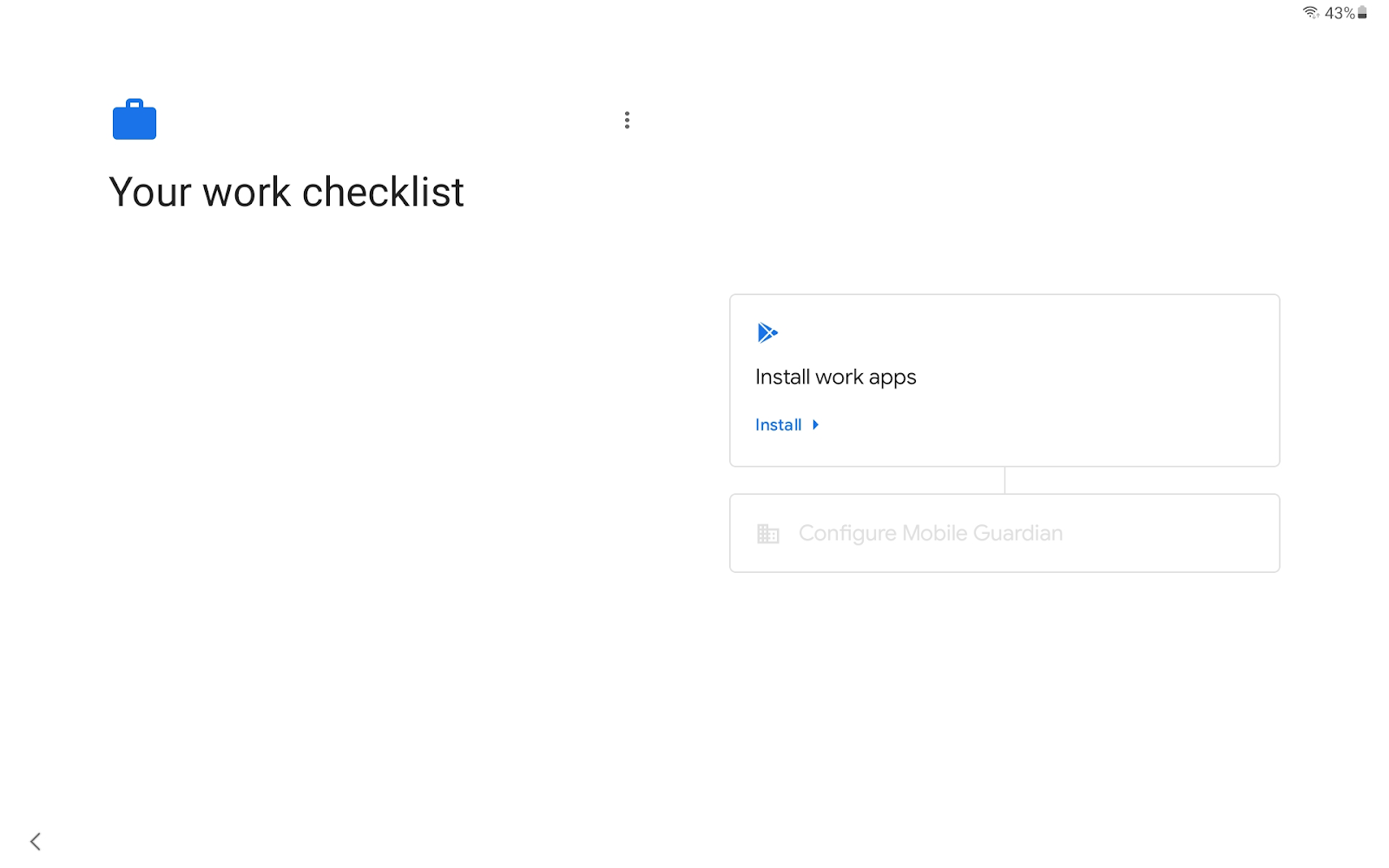Tap the word "apps" in the first step

892,378
